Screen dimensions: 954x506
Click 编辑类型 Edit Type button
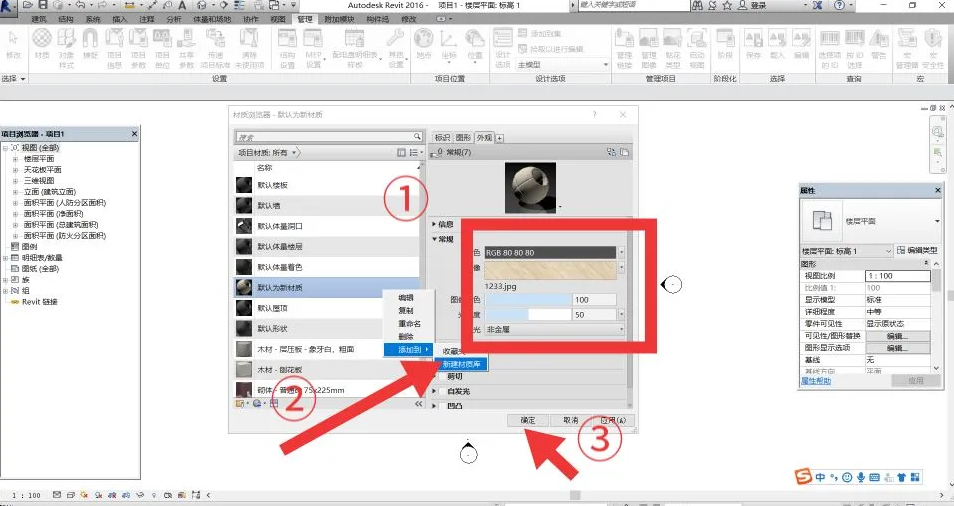click(x=917, y=250)
